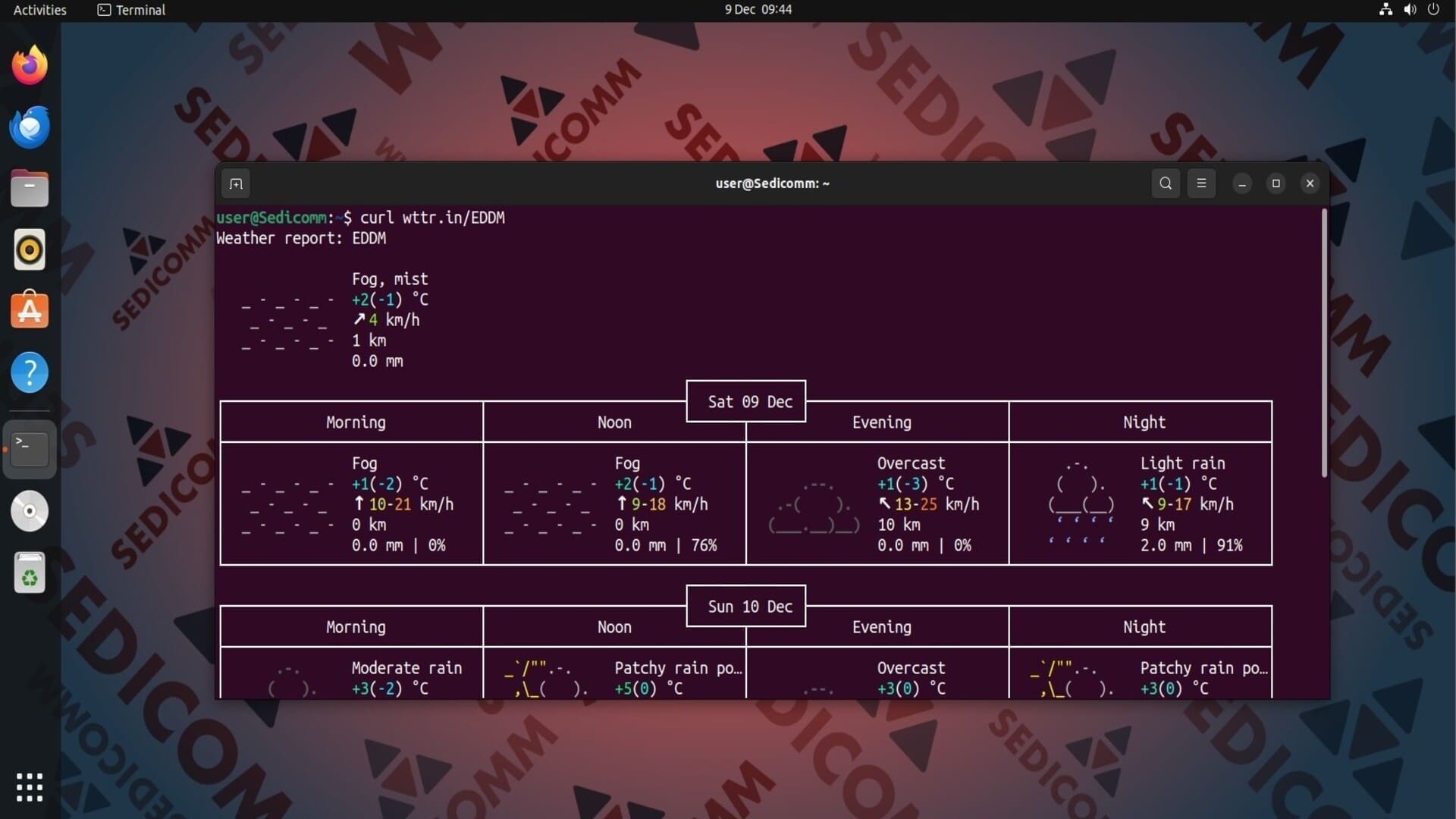Open the Terminal app menu in the top bar

(131, 10)
